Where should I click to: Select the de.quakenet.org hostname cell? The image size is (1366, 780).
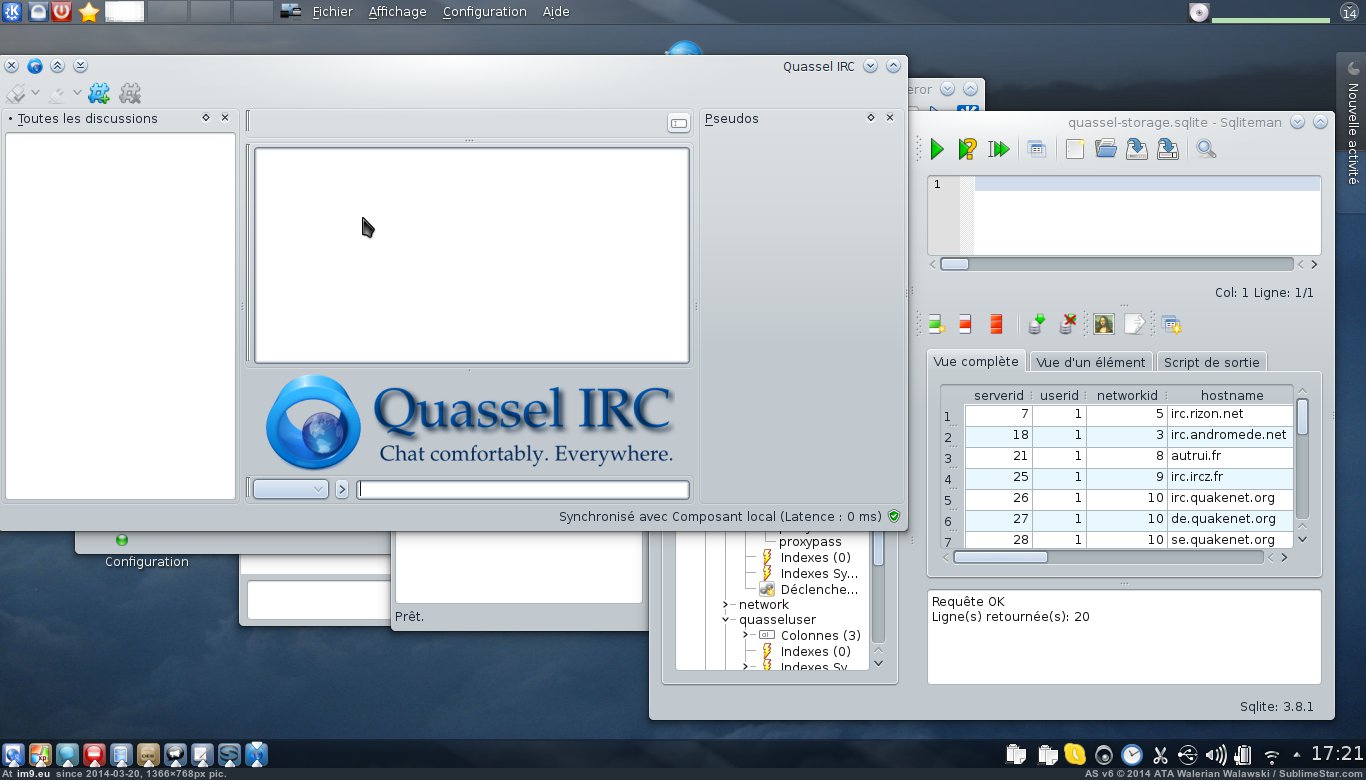tap(1230, 519)
